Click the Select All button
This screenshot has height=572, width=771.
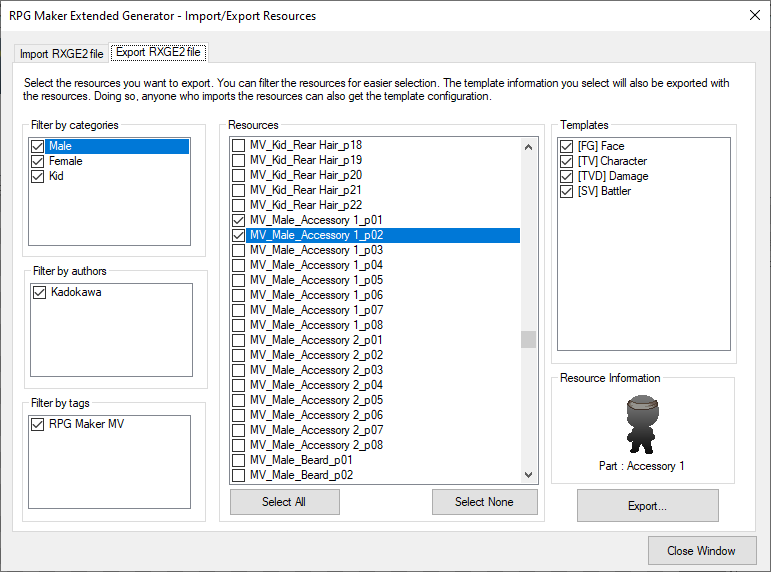[x=285, y=502]
